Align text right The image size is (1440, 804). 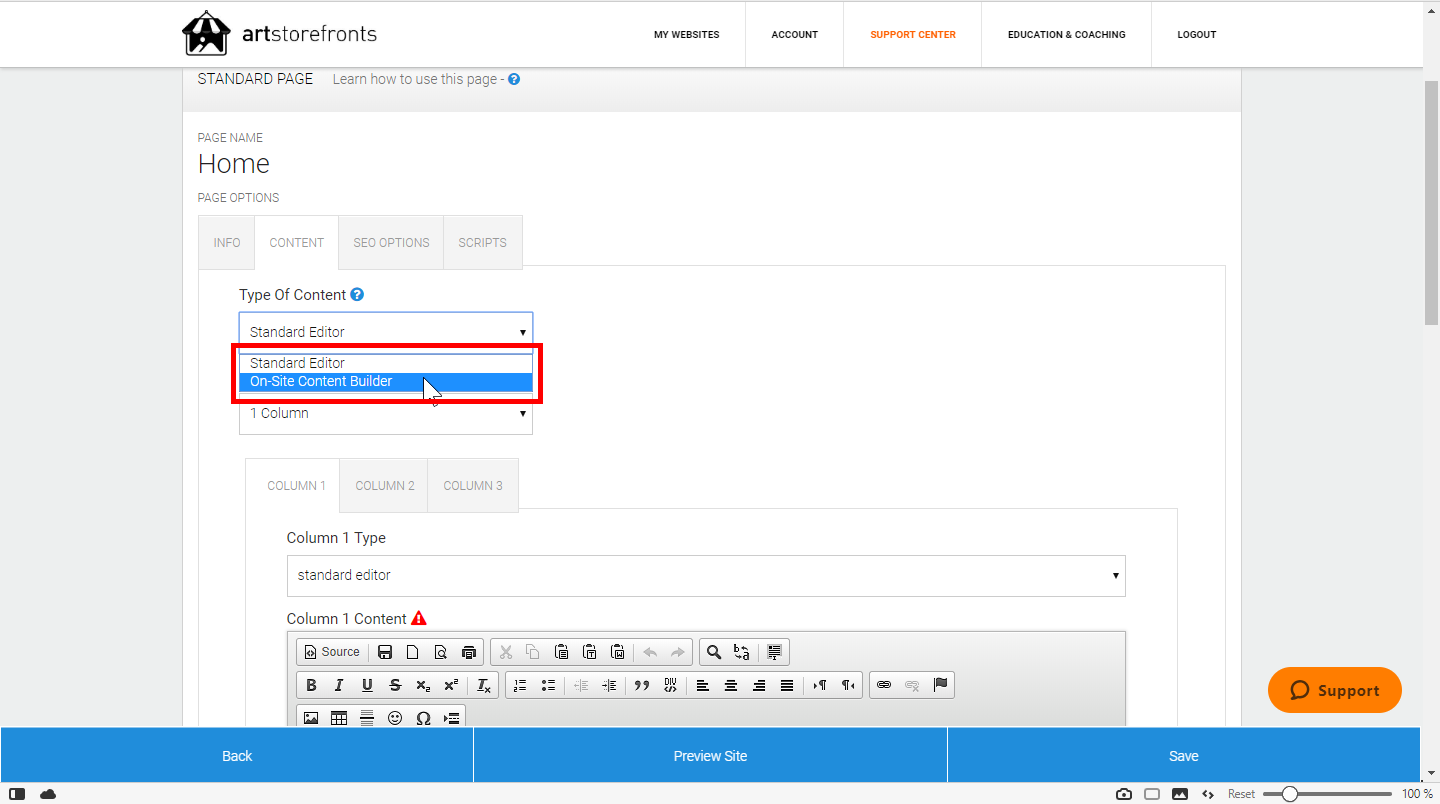pyautogui.click(x=759, y=685)
